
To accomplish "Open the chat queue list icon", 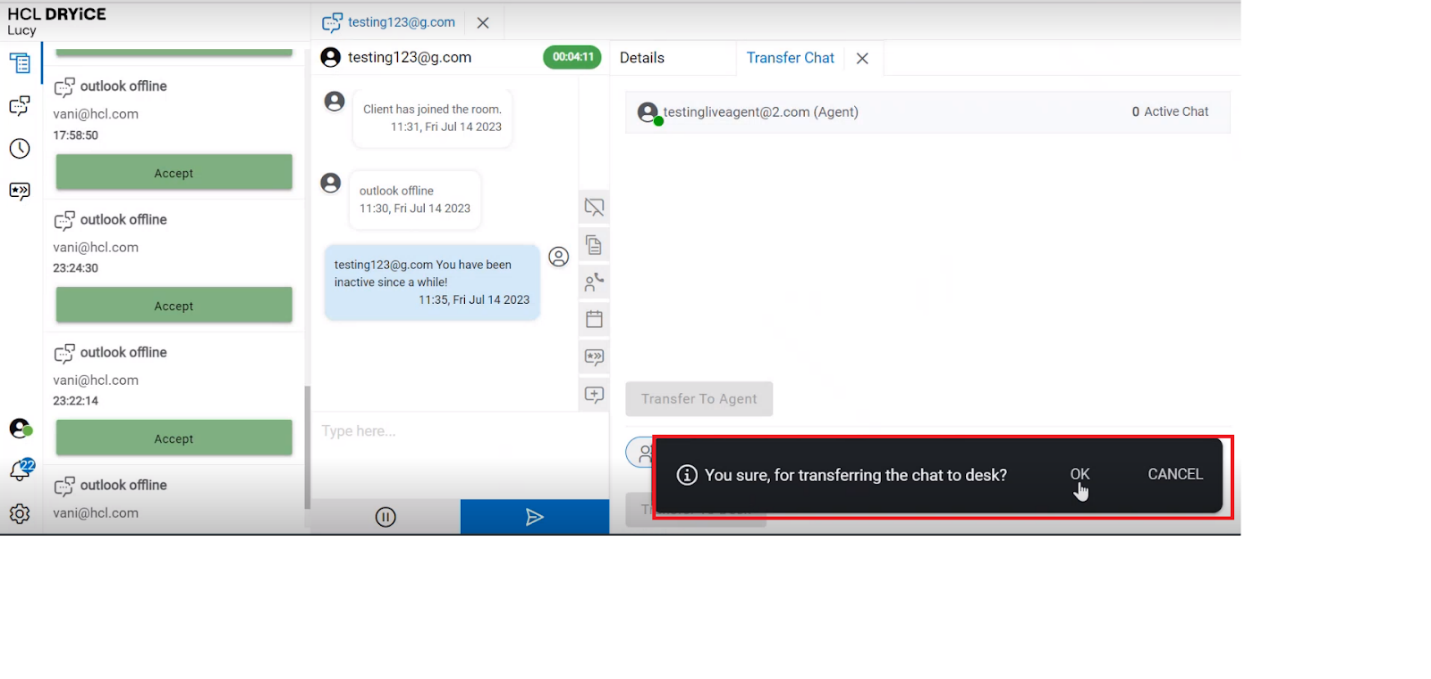I will (x=20, y=63).
